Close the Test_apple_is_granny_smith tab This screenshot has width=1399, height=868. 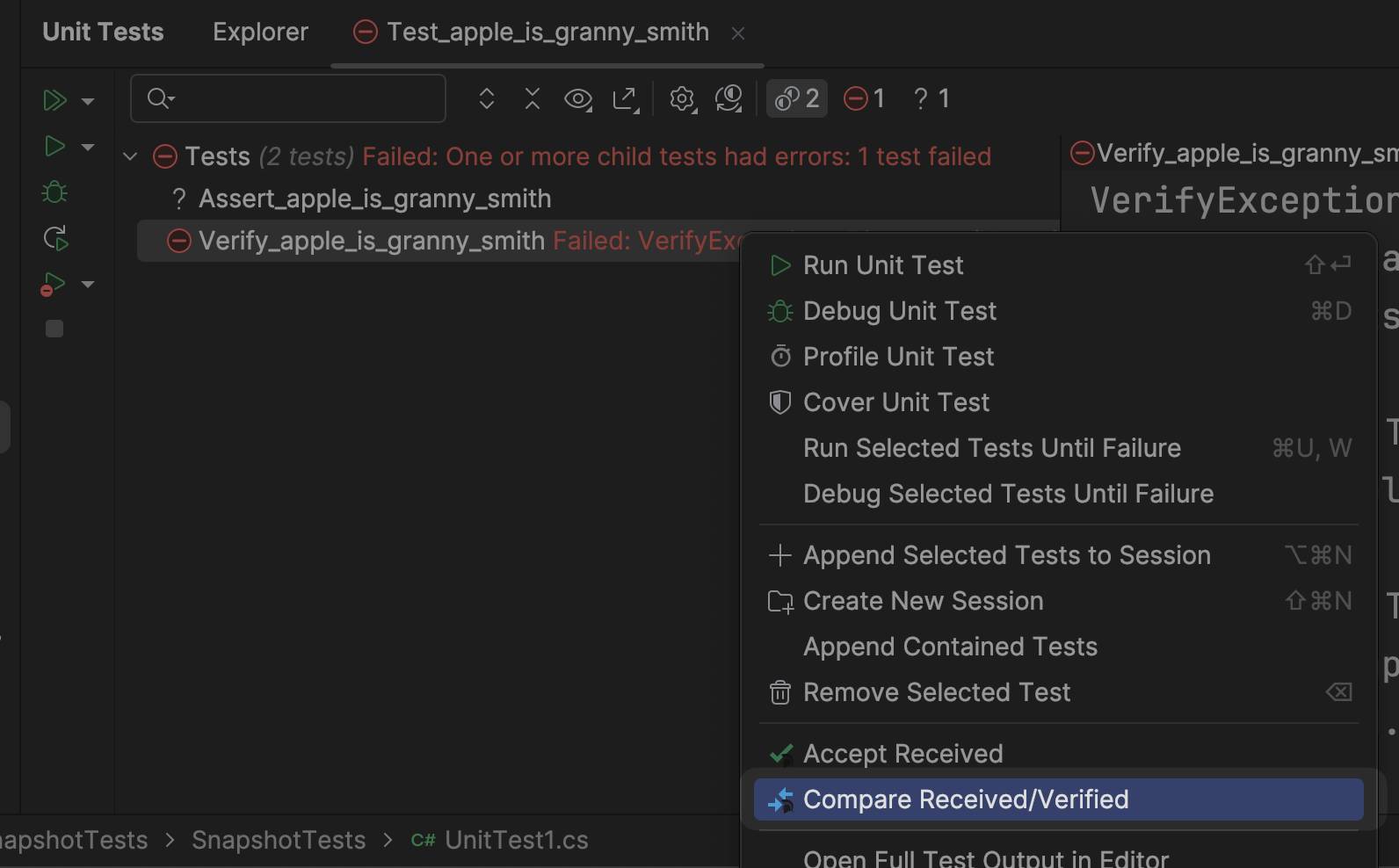click(x=738, y=33)
